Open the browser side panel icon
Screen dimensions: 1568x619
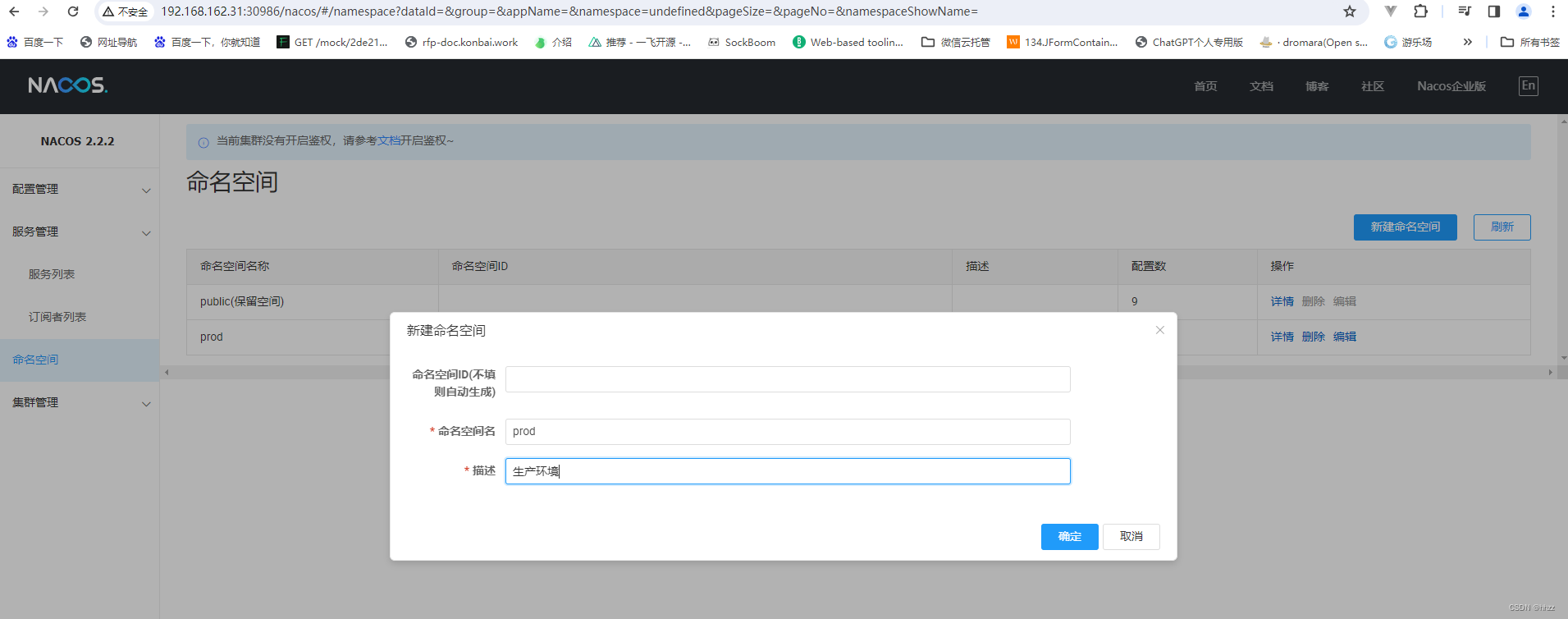pyautogui.click(x=1494, y=11)
